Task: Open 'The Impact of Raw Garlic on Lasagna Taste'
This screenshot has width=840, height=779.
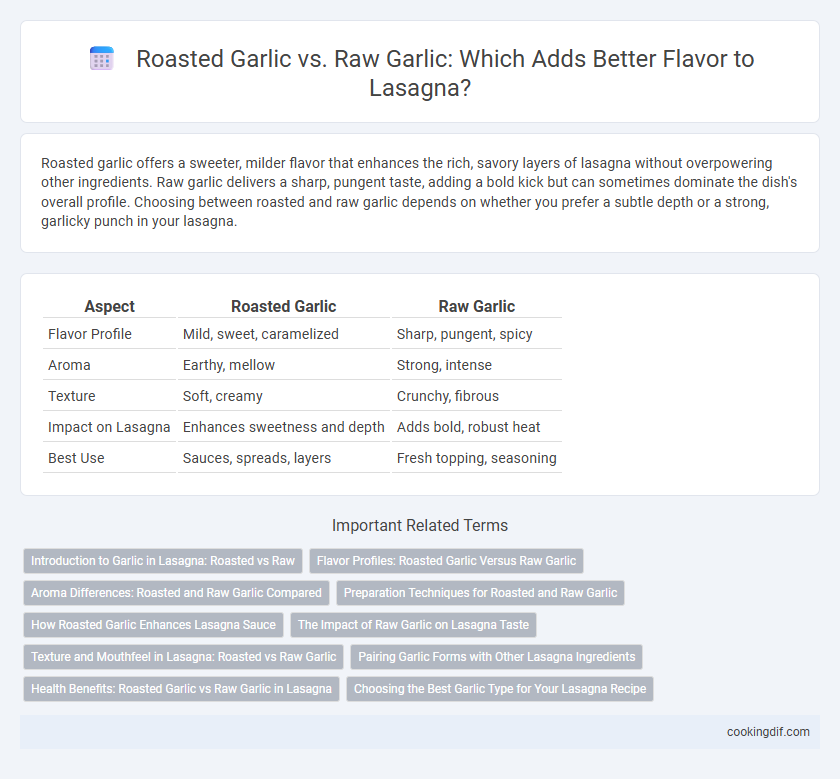Action: tap(414, 625)
